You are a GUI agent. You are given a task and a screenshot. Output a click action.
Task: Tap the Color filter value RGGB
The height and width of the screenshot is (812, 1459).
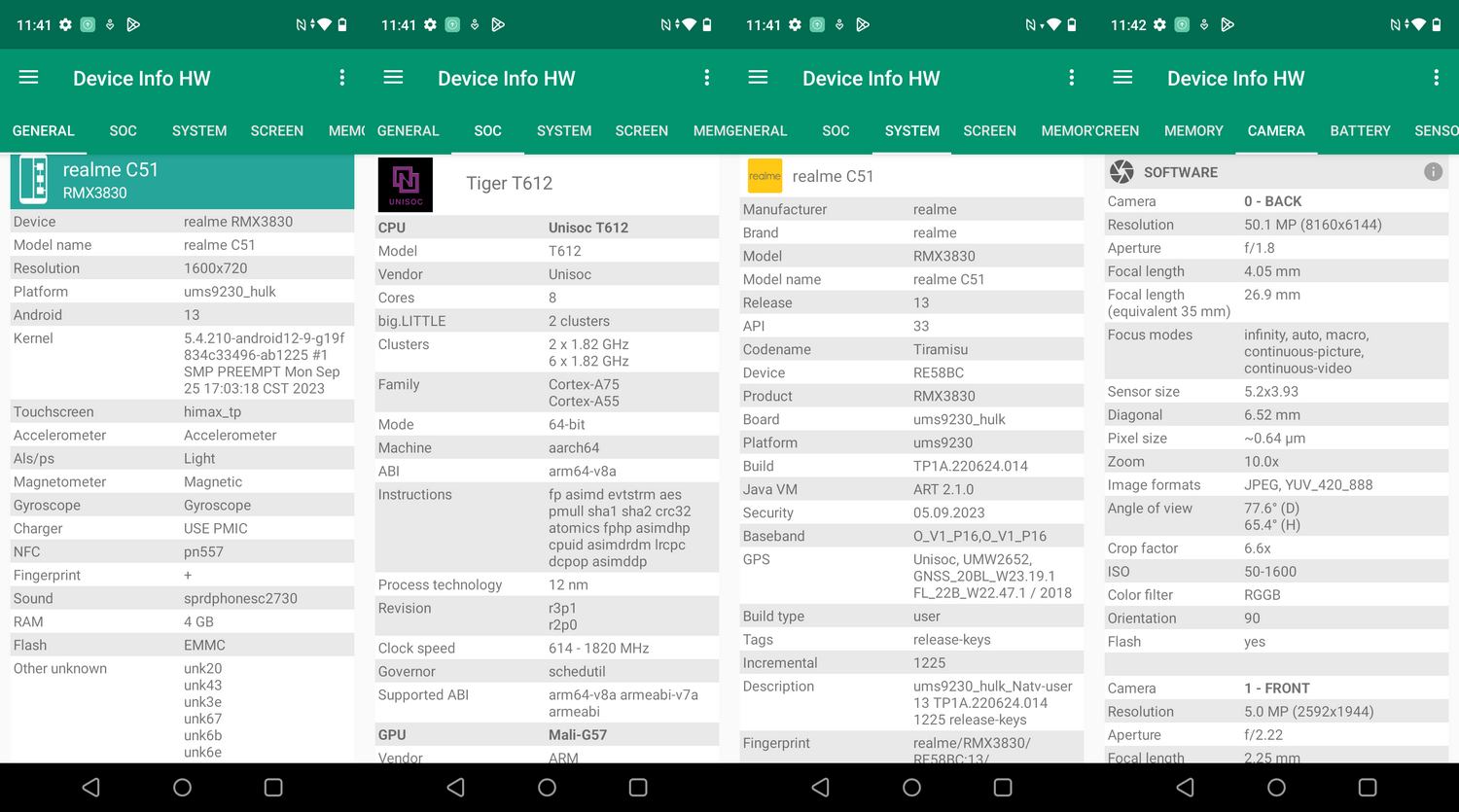click(x=1263, y=595)
